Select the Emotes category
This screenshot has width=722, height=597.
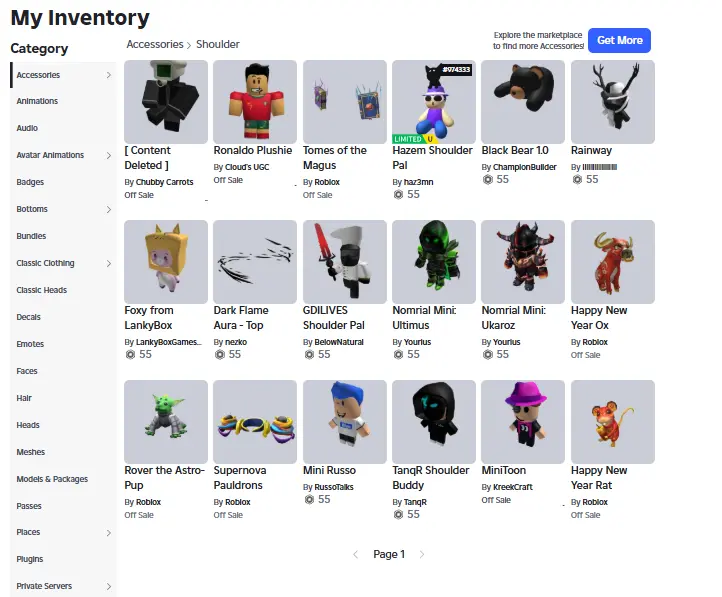(30, 344)
